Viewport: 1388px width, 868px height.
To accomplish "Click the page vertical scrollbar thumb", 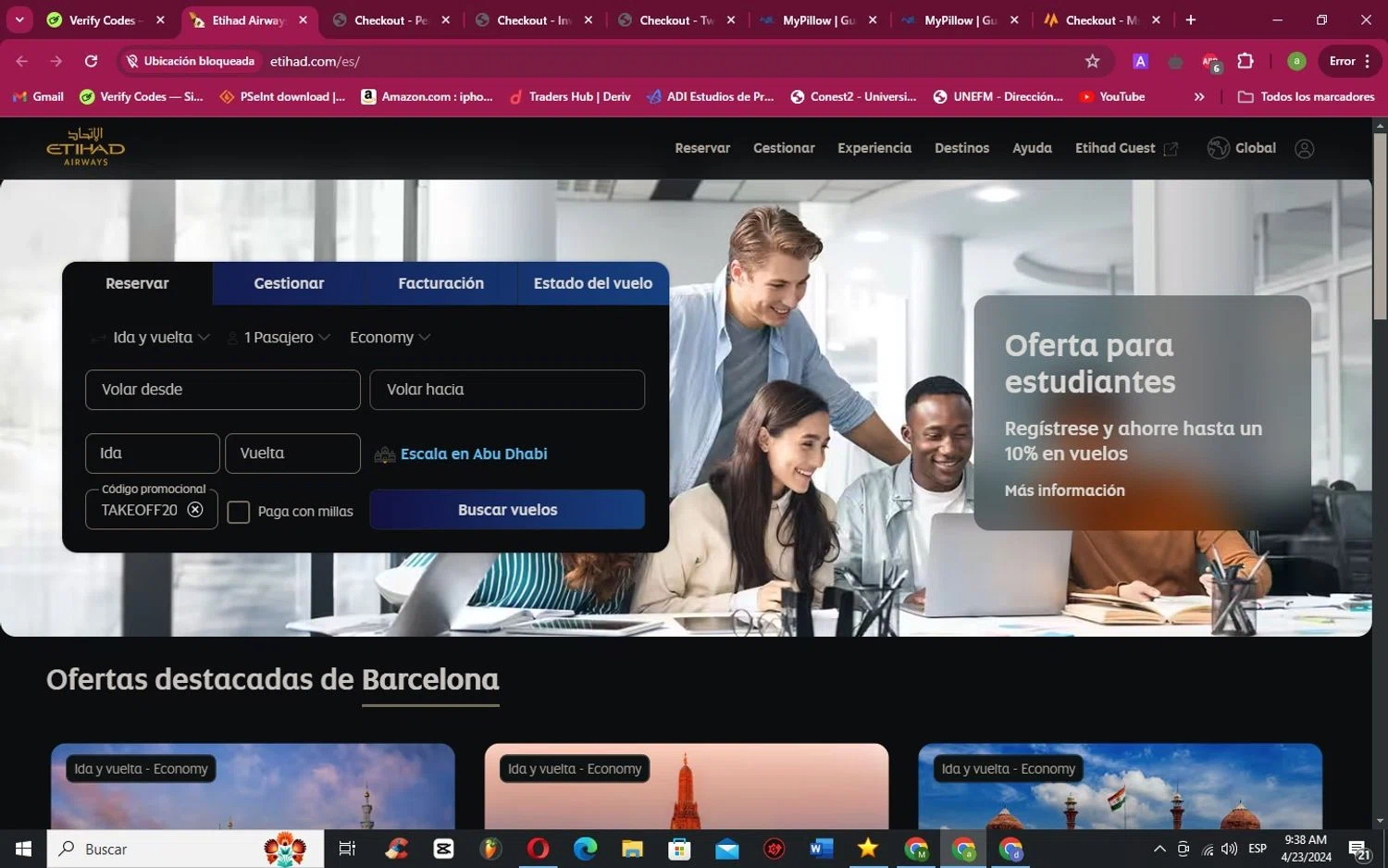I will (1380, 226).
